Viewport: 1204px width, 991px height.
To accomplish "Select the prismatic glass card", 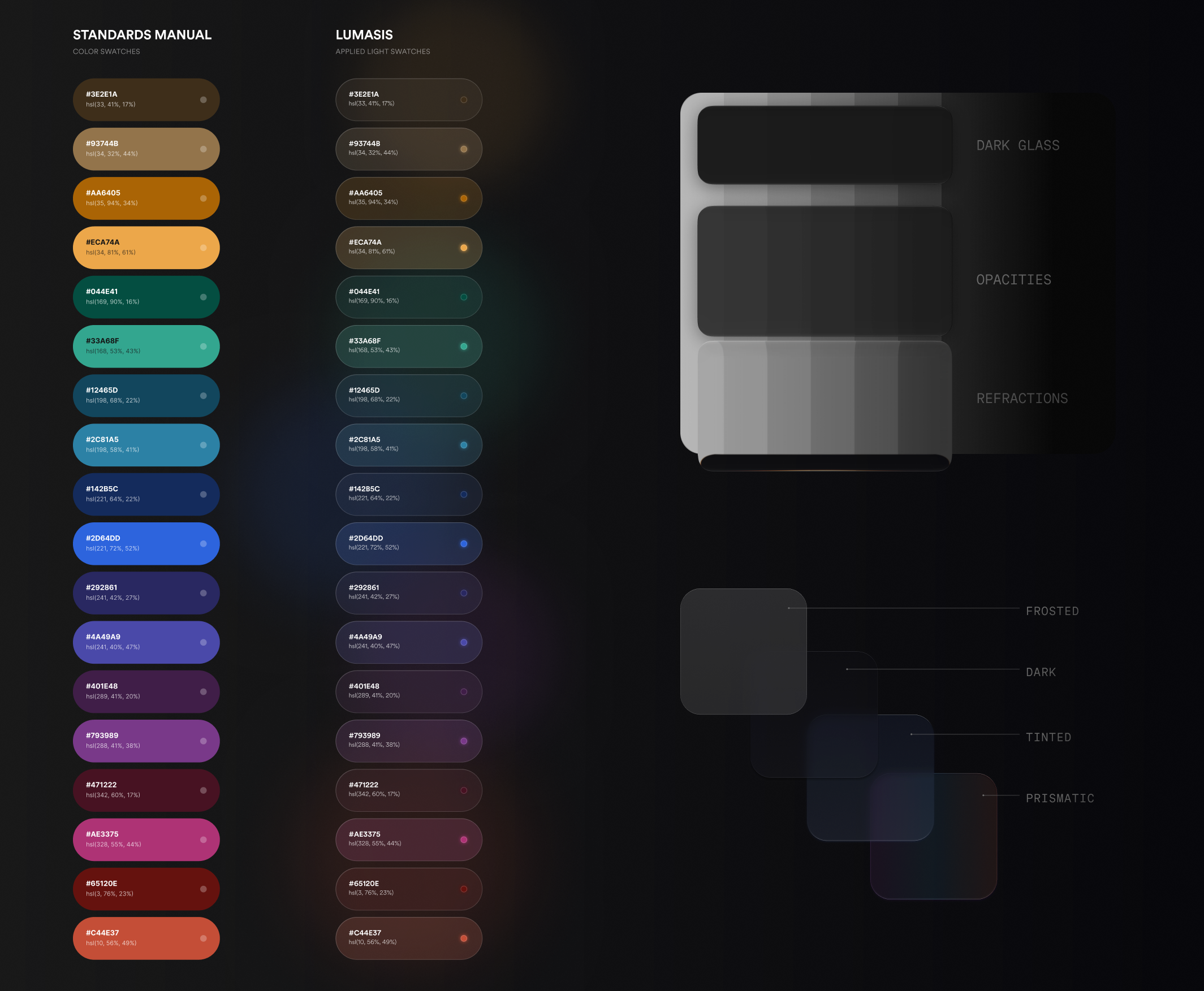I will point(933,836).
